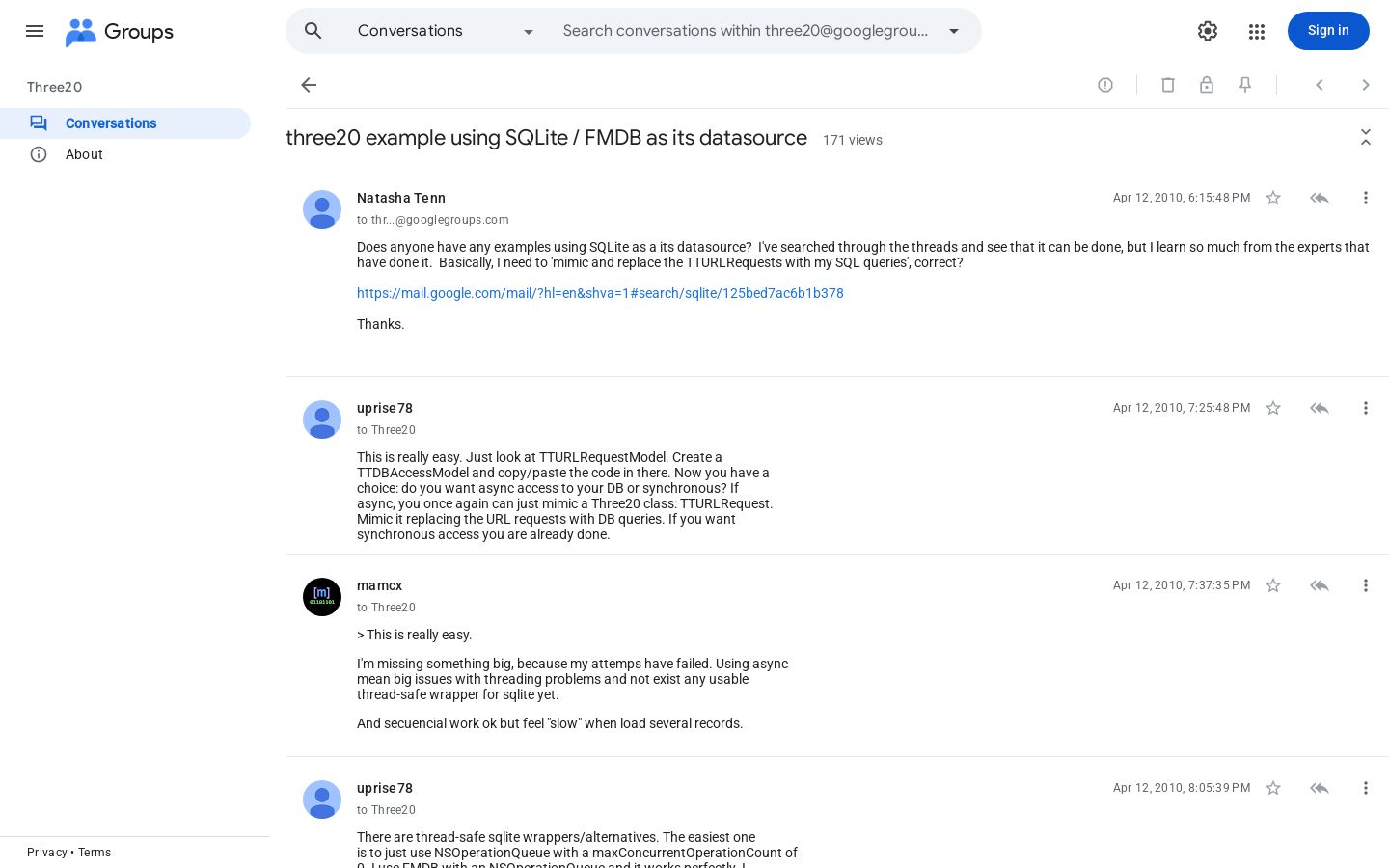The height and width of the screenshot is (868, 1389).
Task: Star uprise78's 7:25 PM message
Action: [x=1273, y=408]
